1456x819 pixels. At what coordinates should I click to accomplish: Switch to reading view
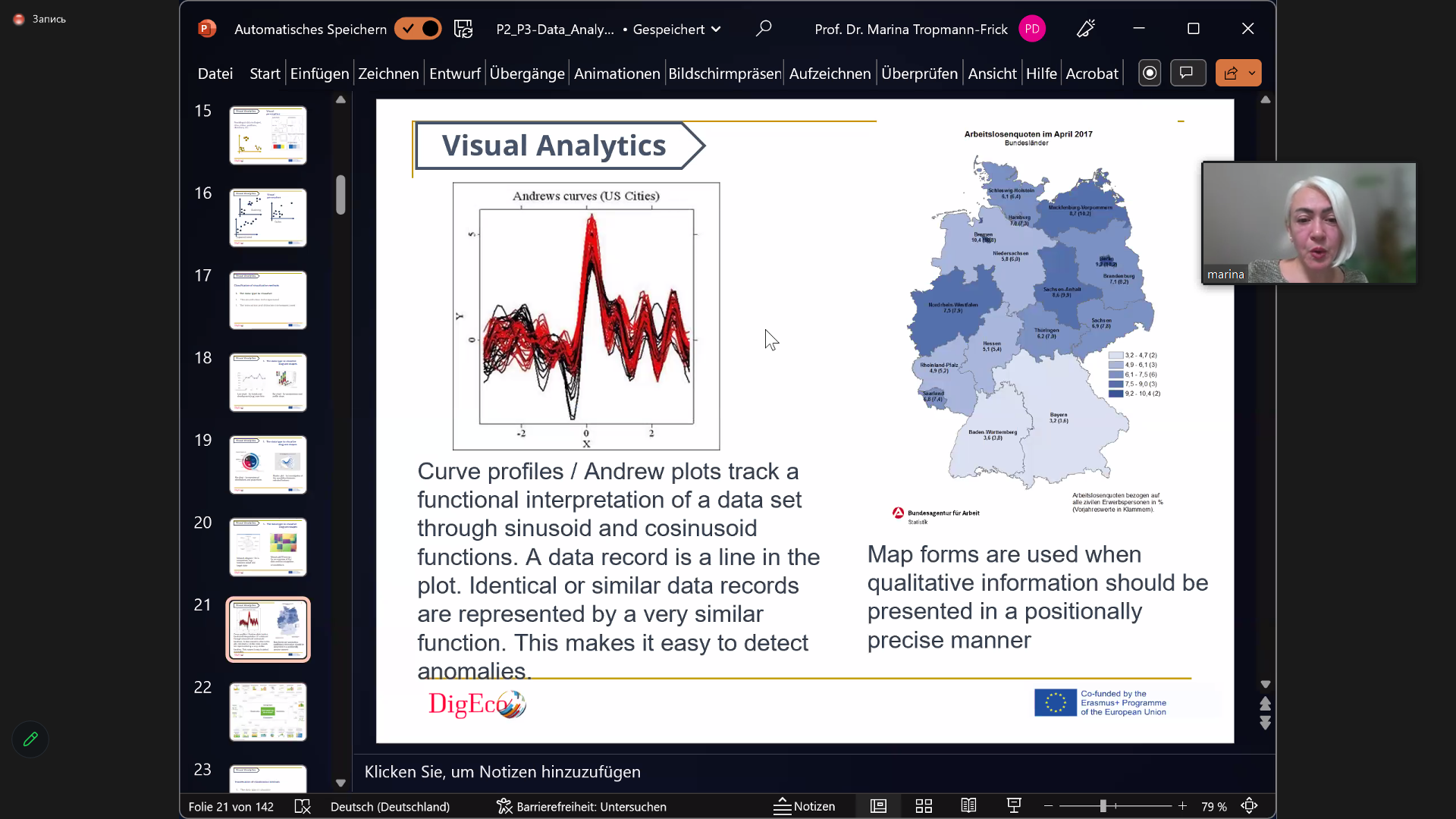click(968, 806)
